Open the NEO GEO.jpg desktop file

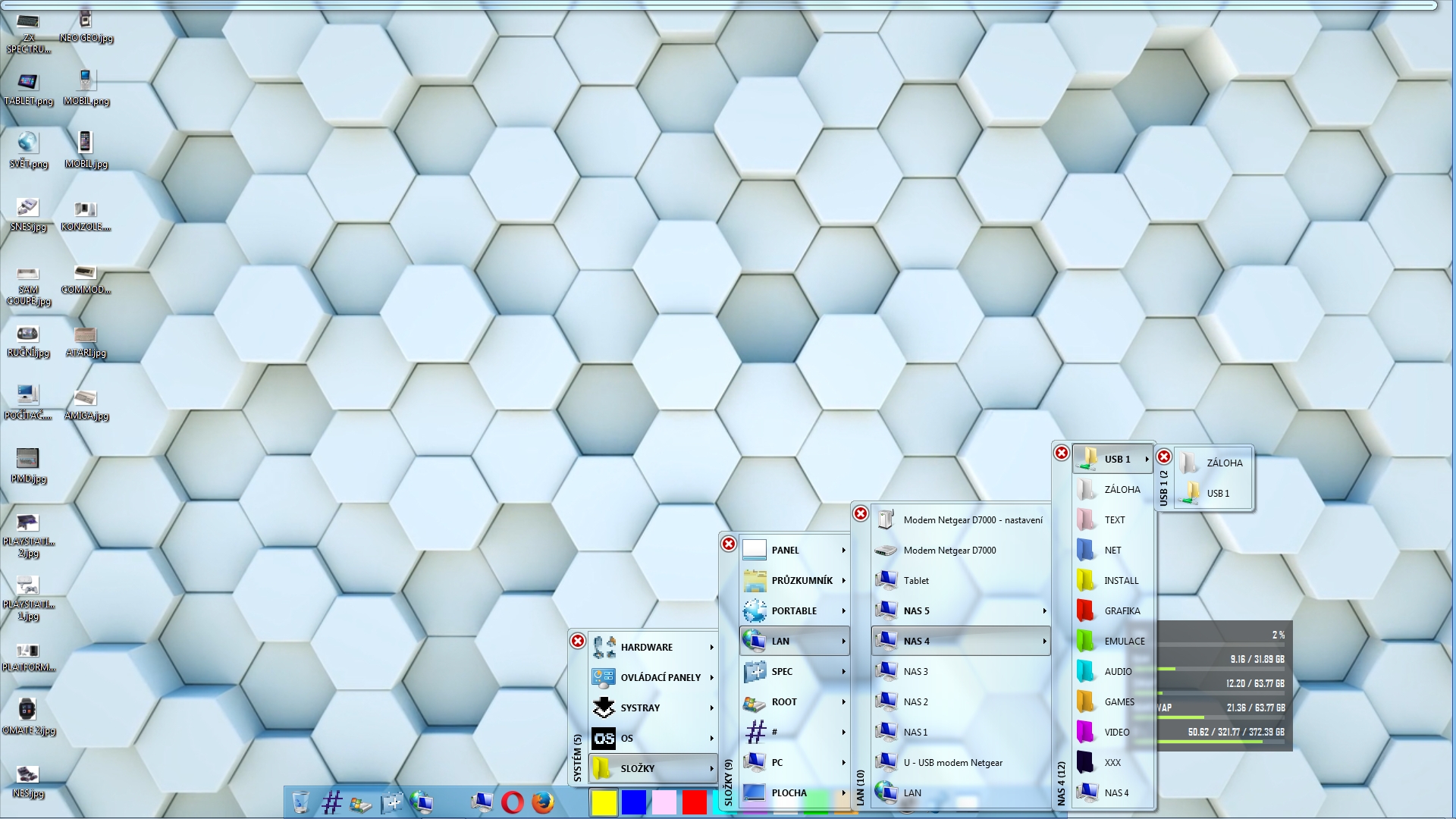tap(86, 25)
